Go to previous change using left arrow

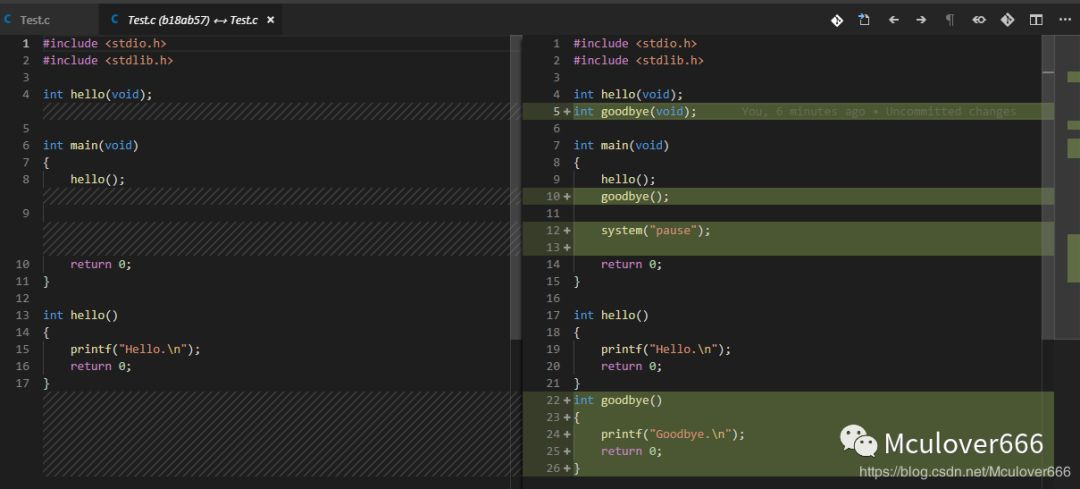893,19
